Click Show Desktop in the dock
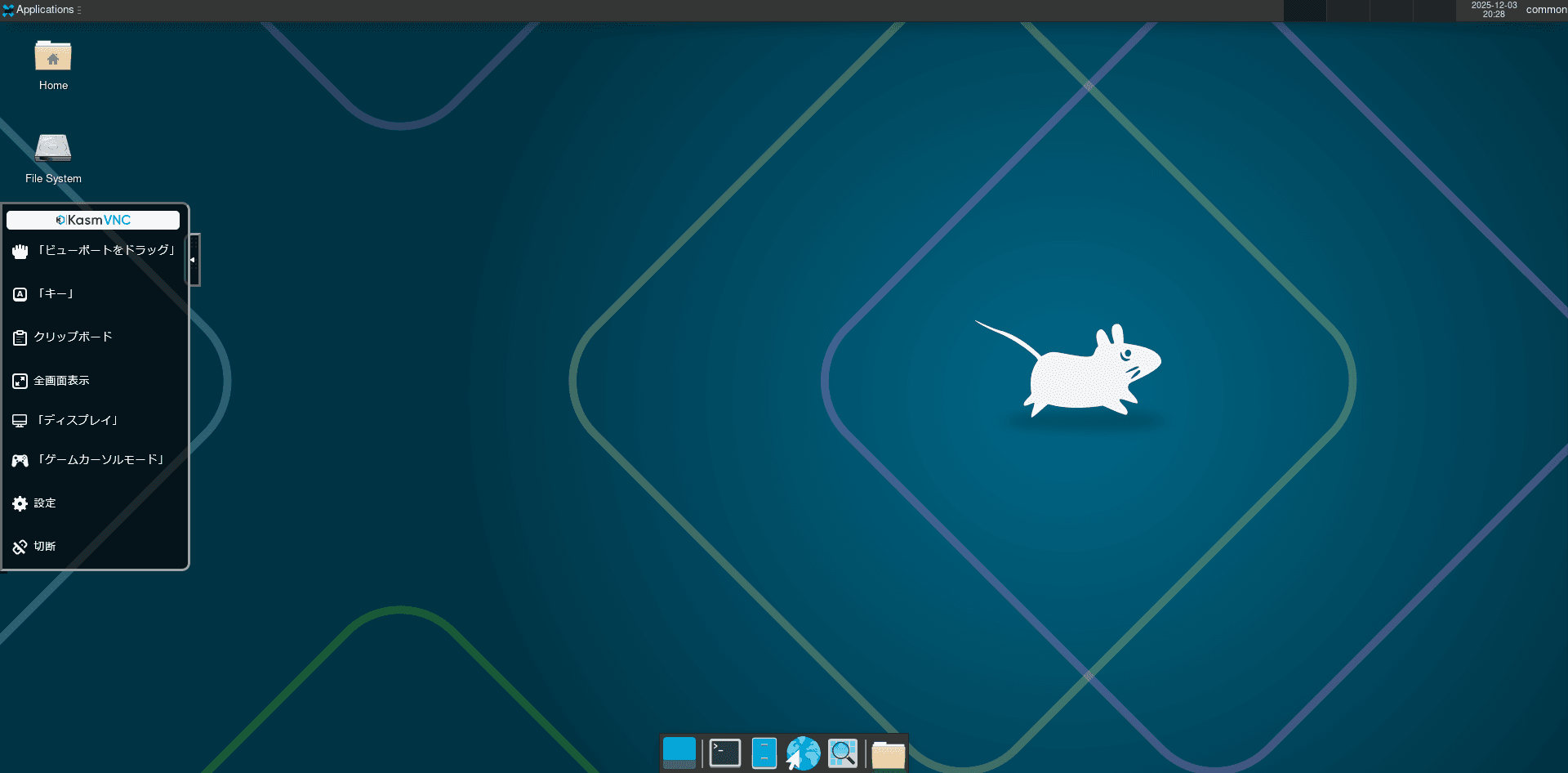Viewport: 1568px width, 773px height. (x=679, y=753)
